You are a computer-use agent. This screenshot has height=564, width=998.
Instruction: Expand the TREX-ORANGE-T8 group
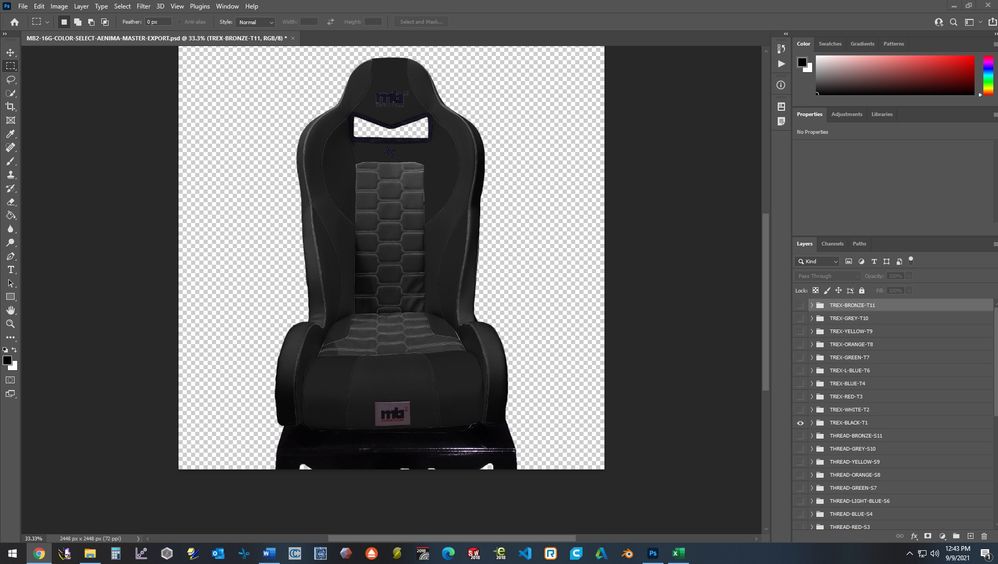[x=812, y=344]
